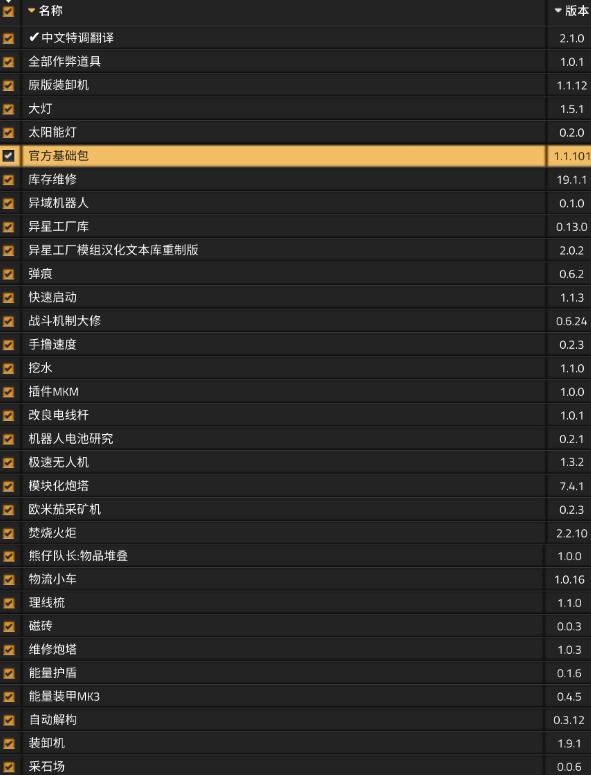Select the 机器人电池研究 mod name

click(71, 439)
